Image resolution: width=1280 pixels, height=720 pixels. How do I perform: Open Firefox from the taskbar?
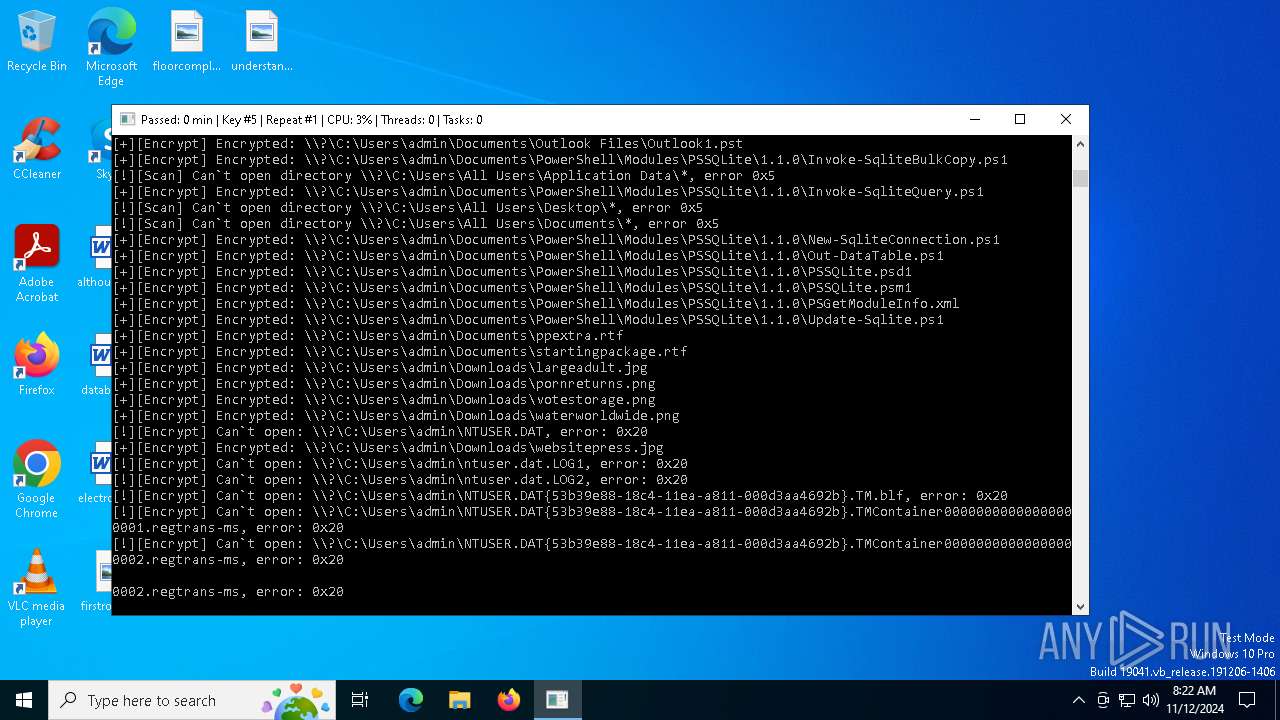click(x=508, y=700)
